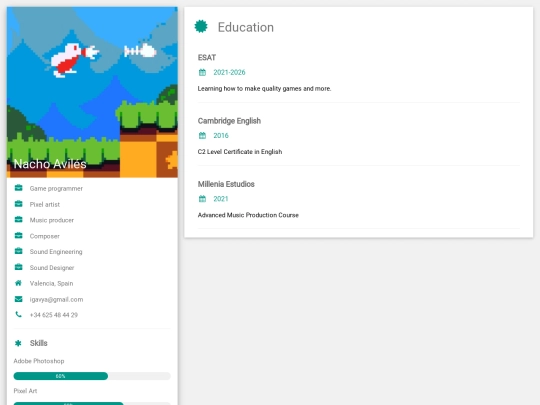This screenshot has width=540, height=405.
Task: Click the briefcase icon beside Game programmer
Action: tap(19, 188)
